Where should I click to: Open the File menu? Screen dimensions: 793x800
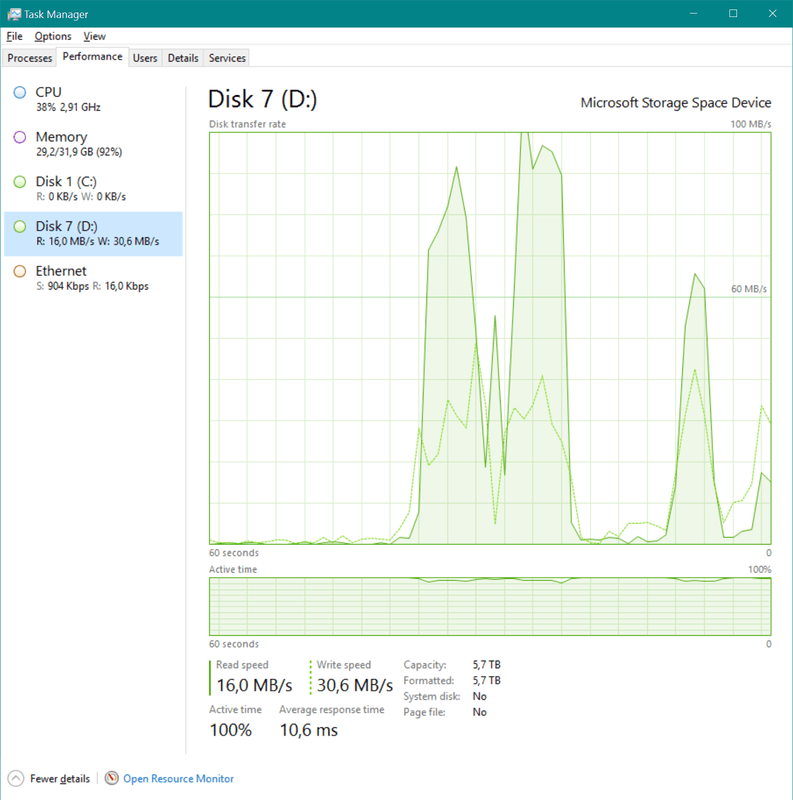14,36
